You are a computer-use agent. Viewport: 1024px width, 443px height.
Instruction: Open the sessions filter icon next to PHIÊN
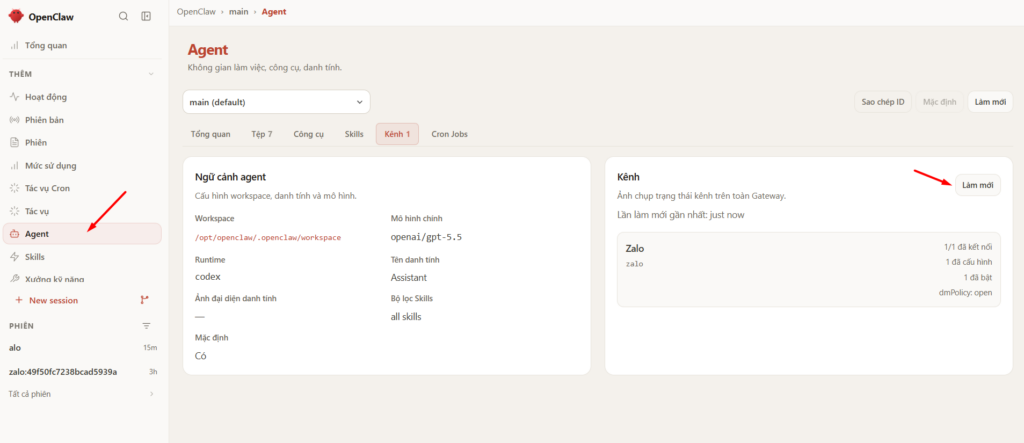[x=146, y=325]
